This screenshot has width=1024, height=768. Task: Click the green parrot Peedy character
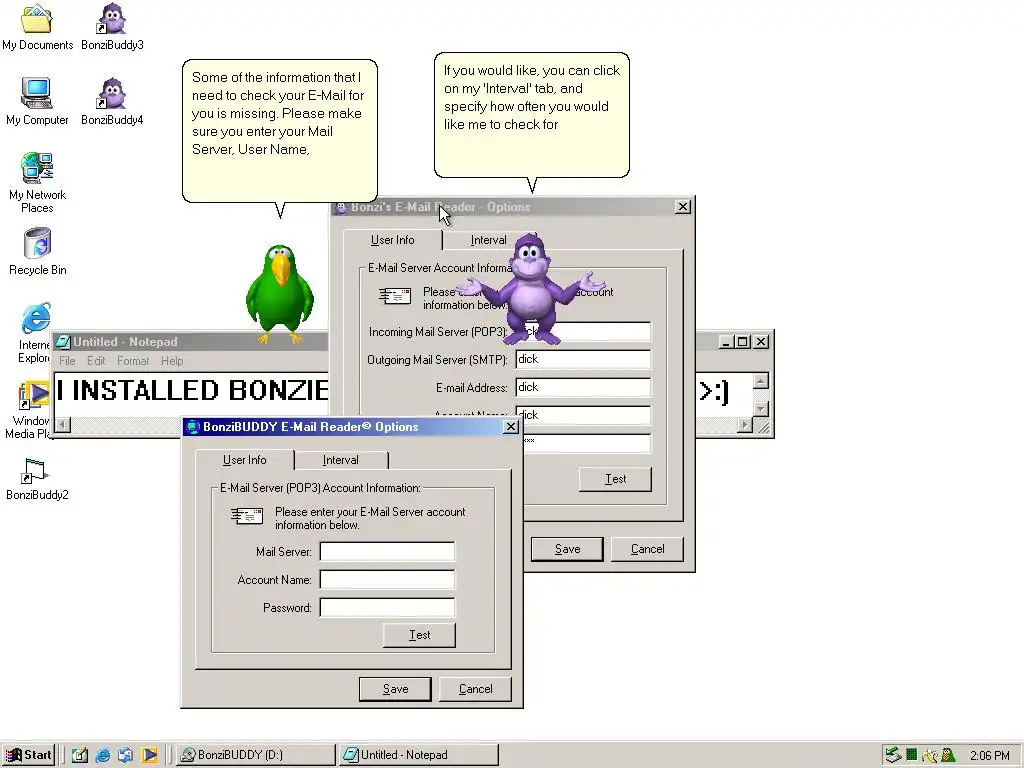click(280, 293)
